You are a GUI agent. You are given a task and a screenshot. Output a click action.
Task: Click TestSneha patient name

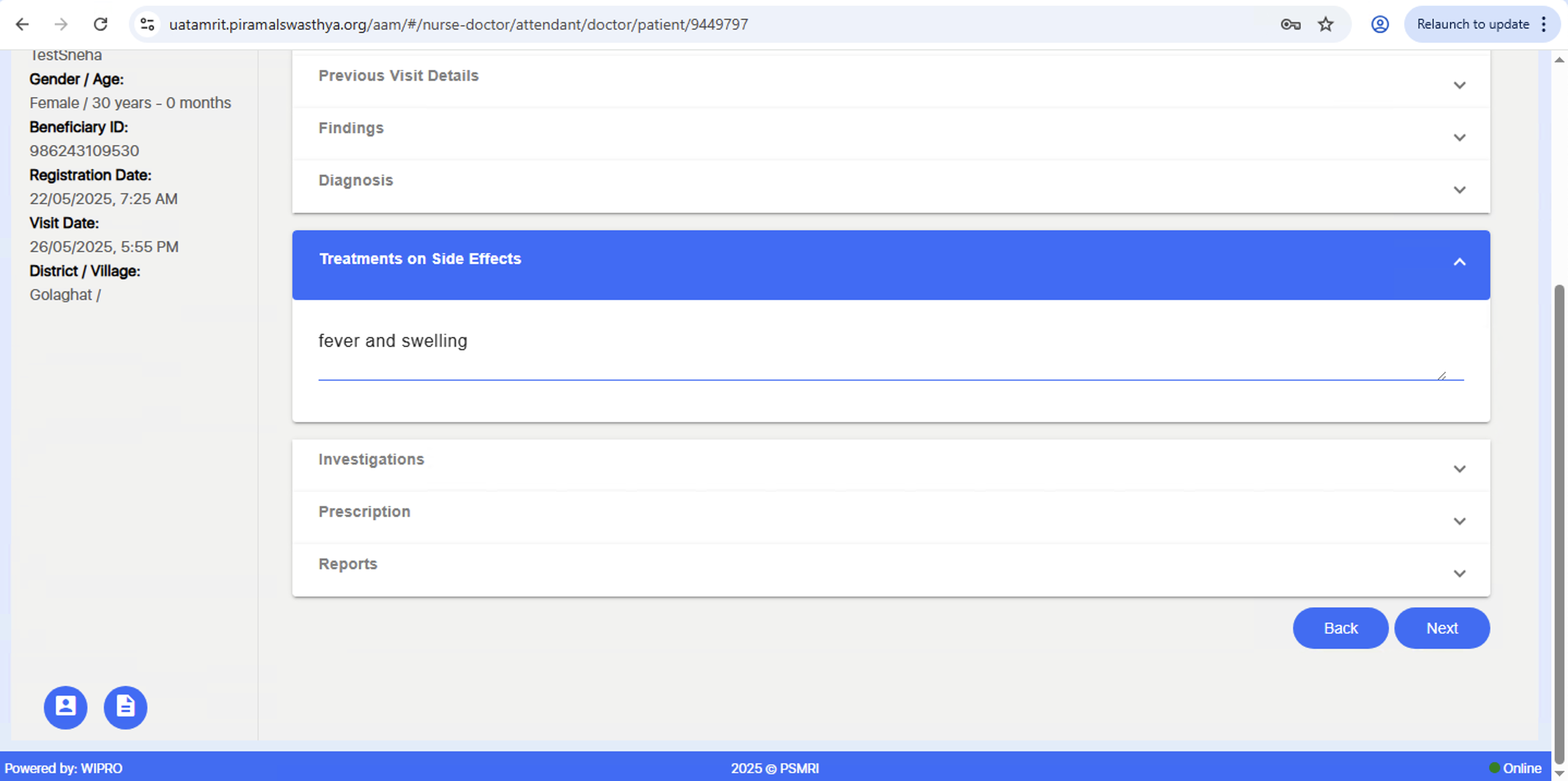click(65, 55)
